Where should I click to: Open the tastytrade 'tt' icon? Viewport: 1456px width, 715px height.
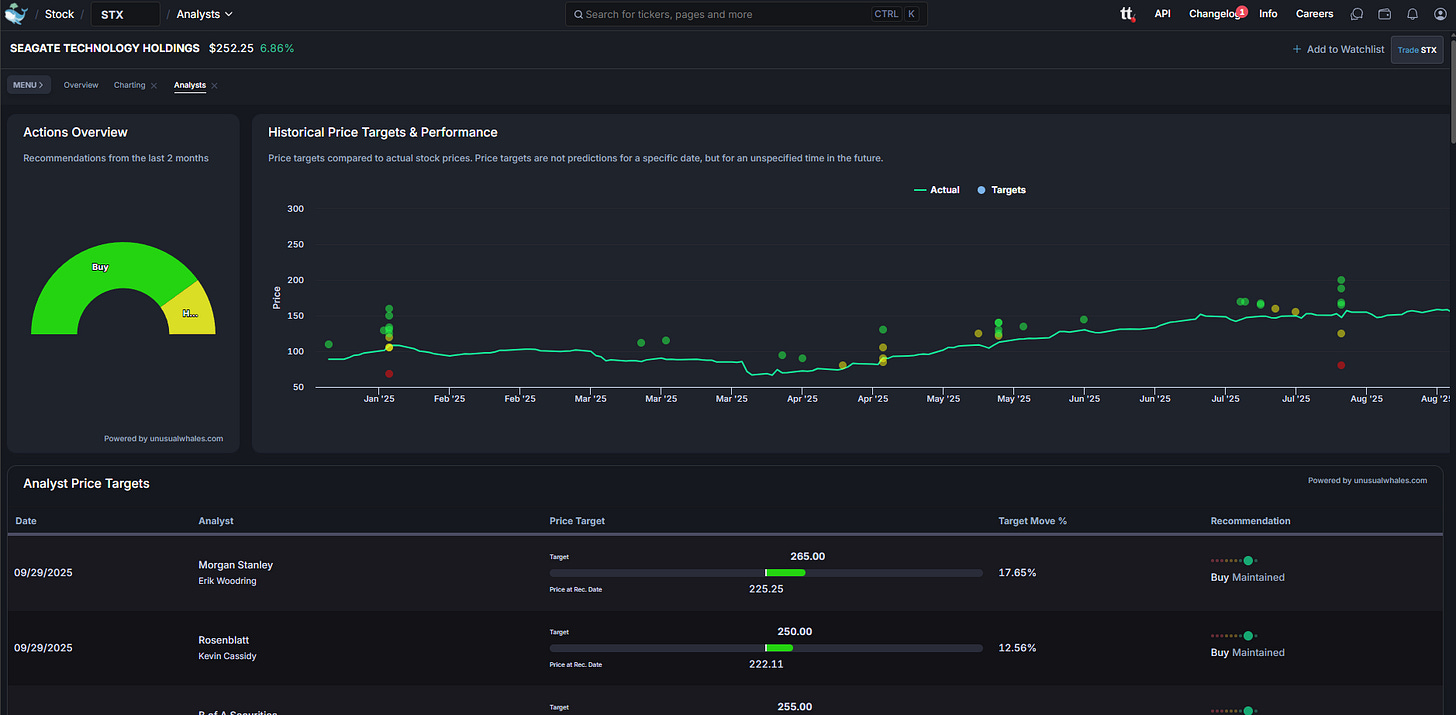pyautogui.click(x=1128, y=14)
